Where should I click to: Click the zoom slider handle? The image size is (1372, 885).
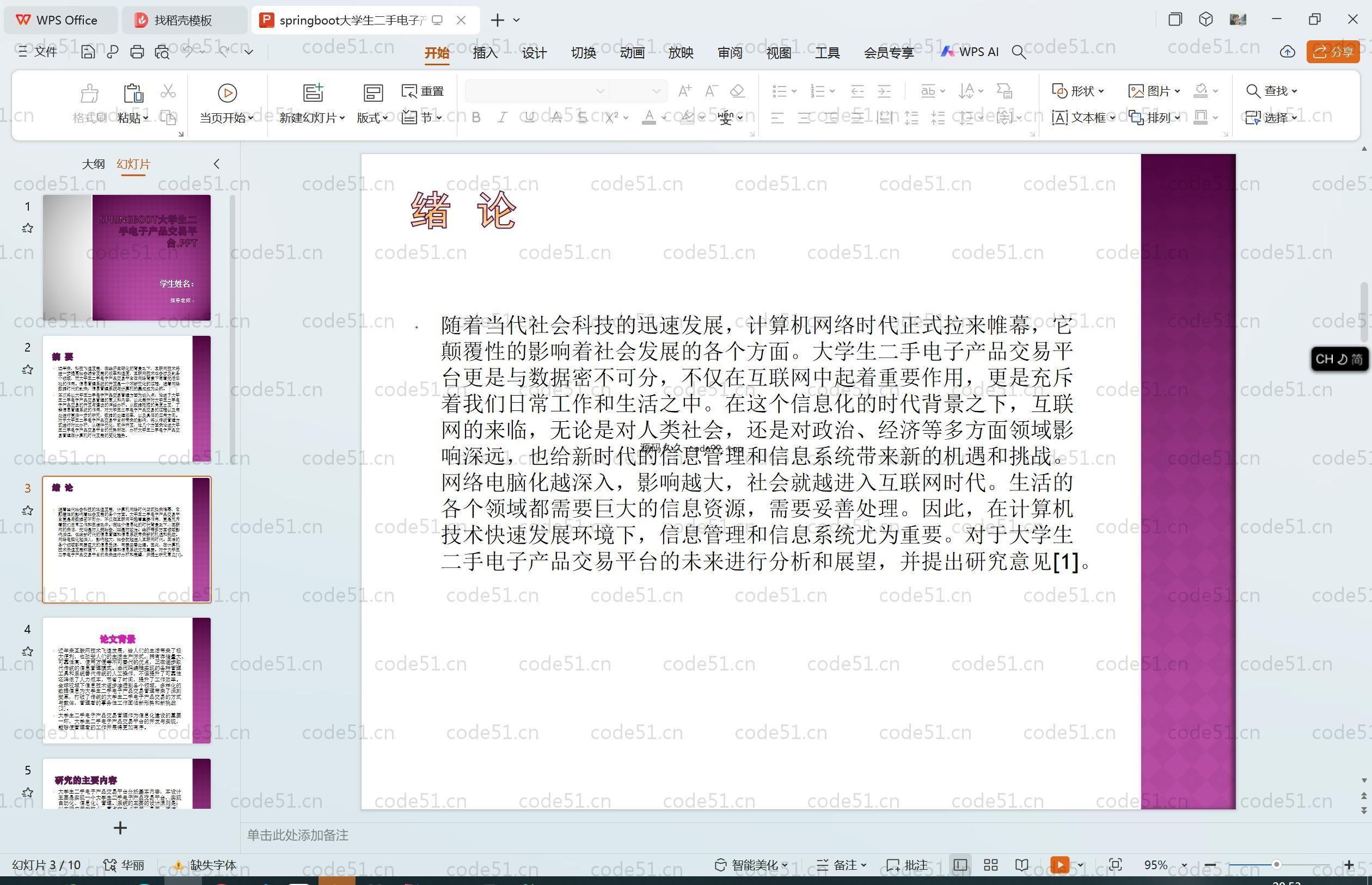[x=1276, y=865]
